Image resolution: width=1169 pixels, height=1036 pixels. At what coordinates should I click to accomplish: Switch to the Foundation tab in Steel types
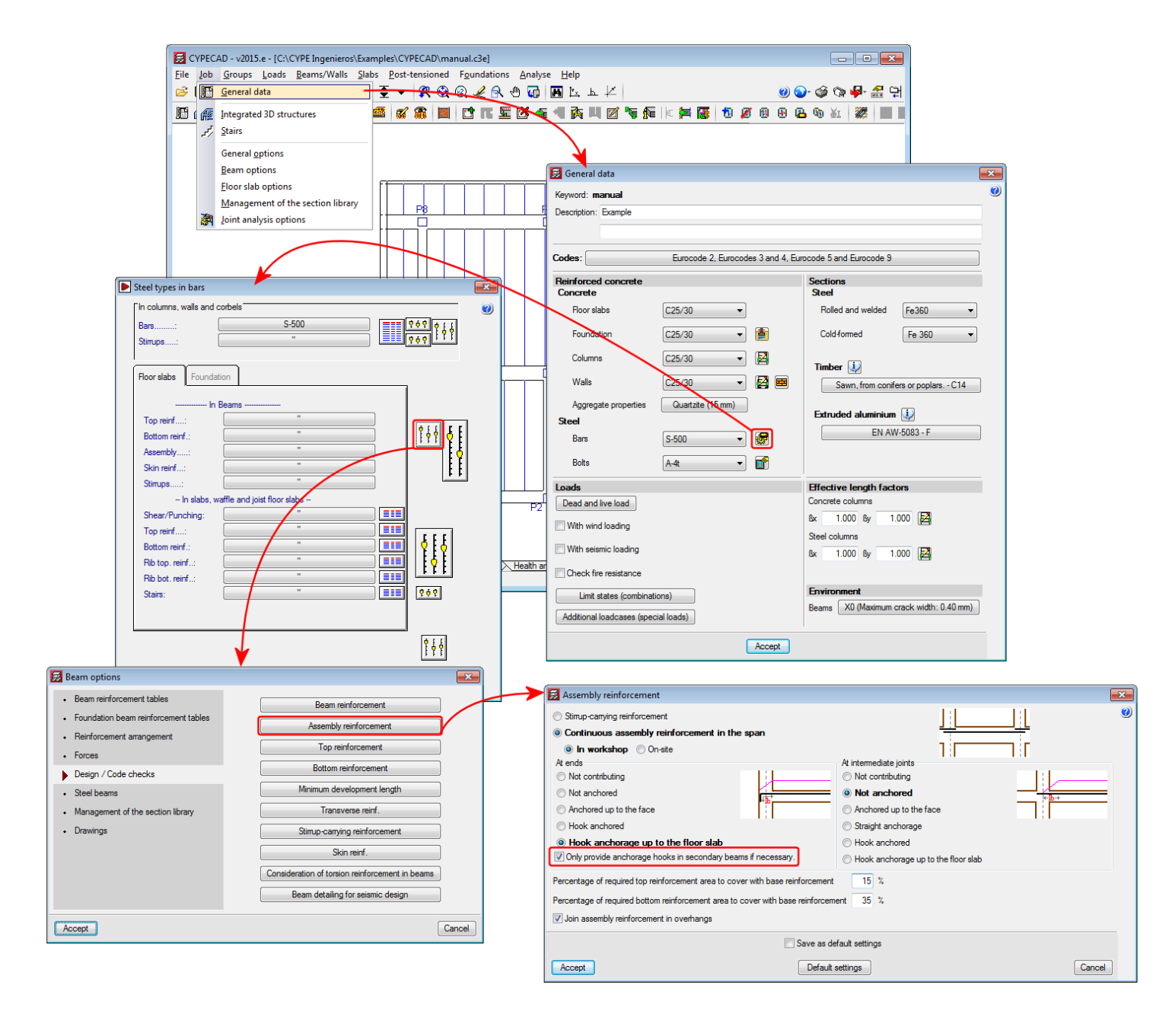(212, 376)
